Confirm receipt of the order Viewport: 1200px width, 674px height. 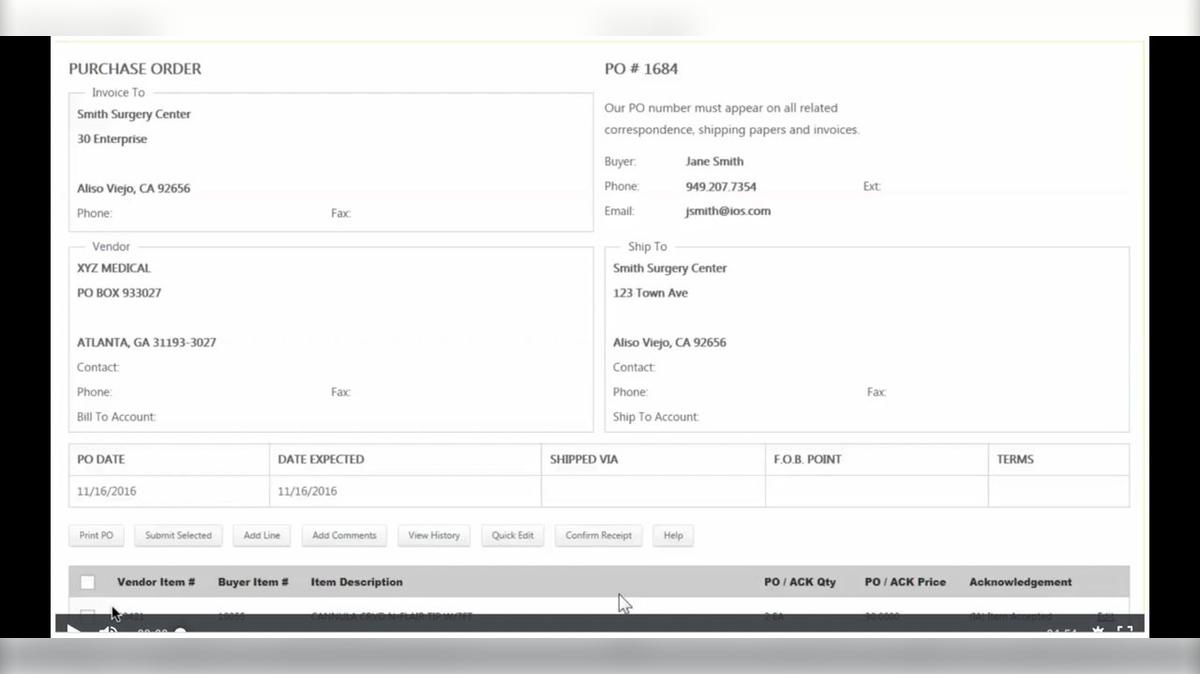tap(598, 535)
